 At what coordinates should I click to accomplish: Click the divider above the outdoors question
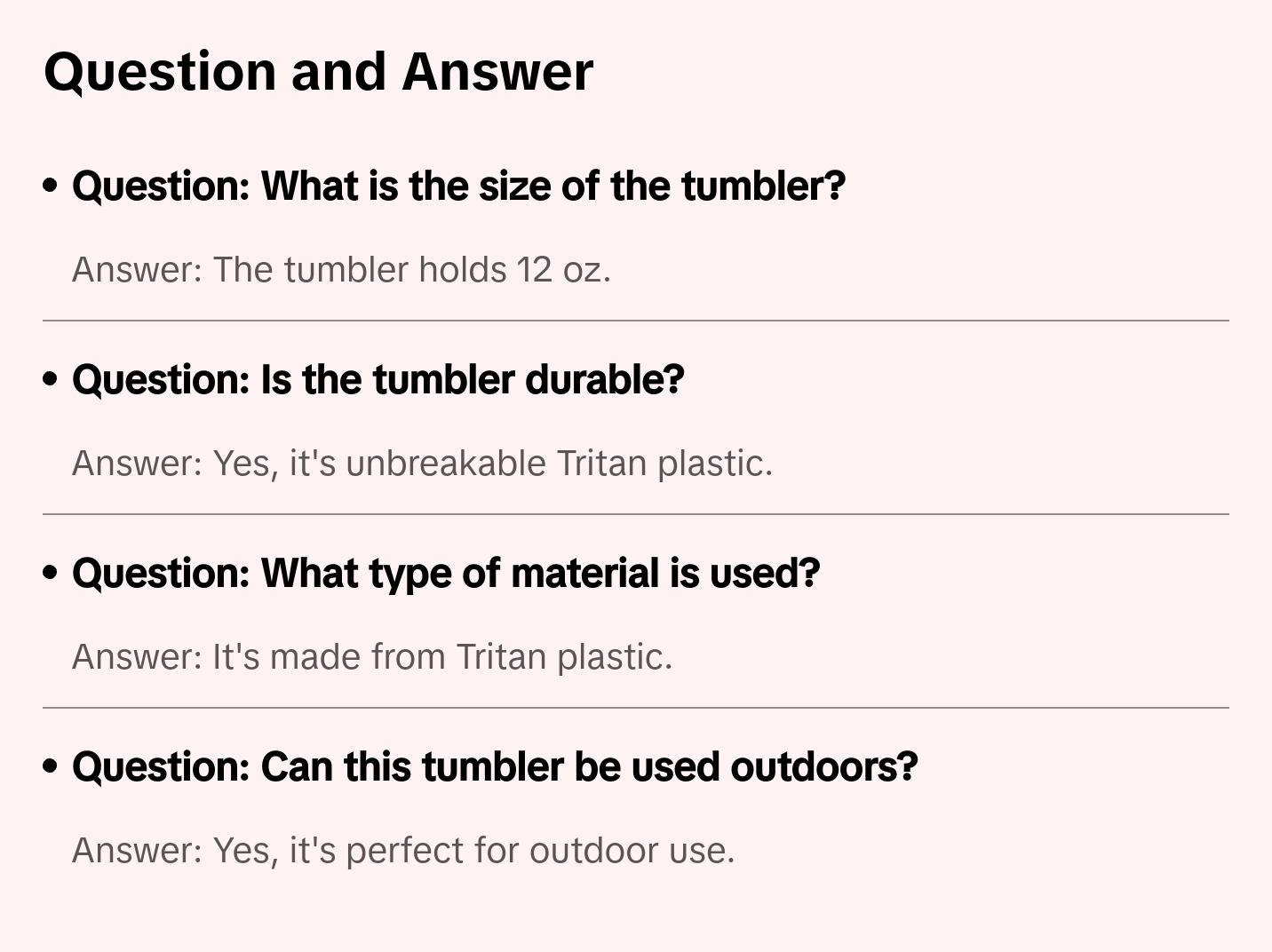[636, 708]
